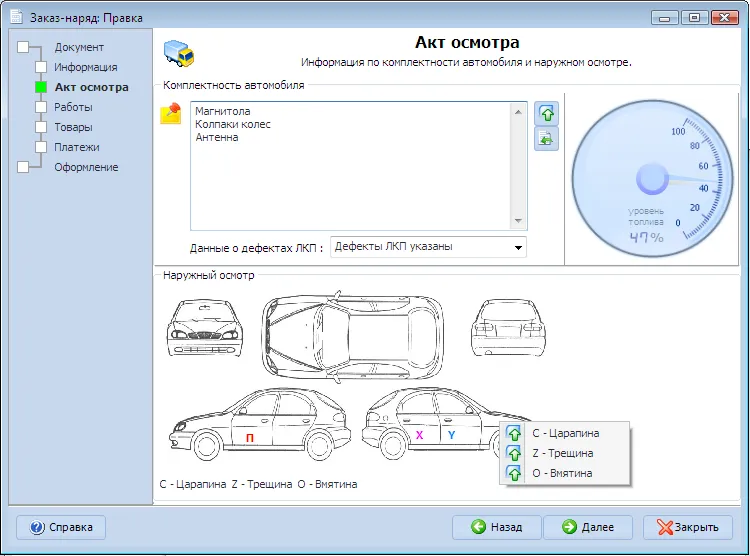The width and height of the screenshot is (750, 556).
Task: Click the yellow pinned note icon
Action: [x=171, y=113]
